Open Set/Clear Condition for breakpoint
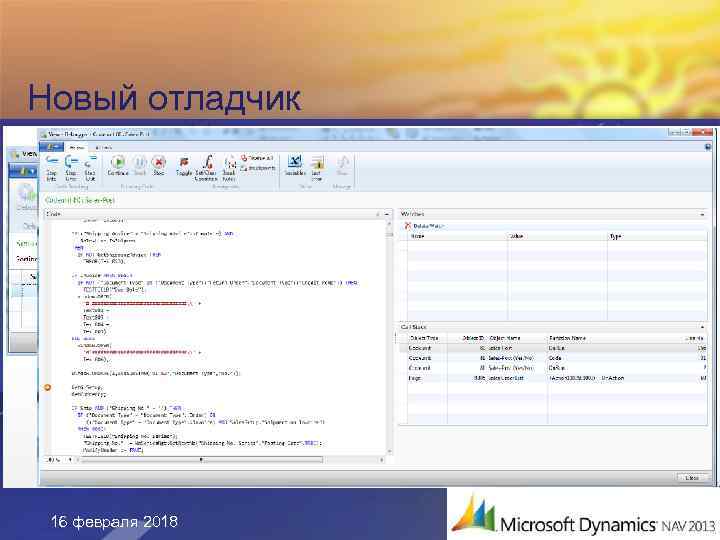720x540 pixels. 206,167
